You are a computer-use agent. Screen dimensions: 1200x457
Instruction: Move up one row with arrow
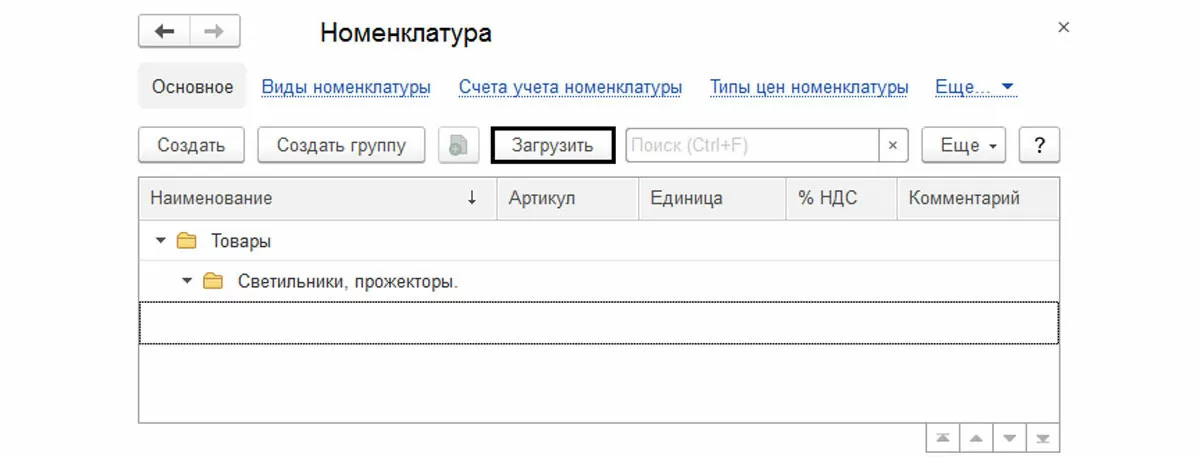(976, 439)
